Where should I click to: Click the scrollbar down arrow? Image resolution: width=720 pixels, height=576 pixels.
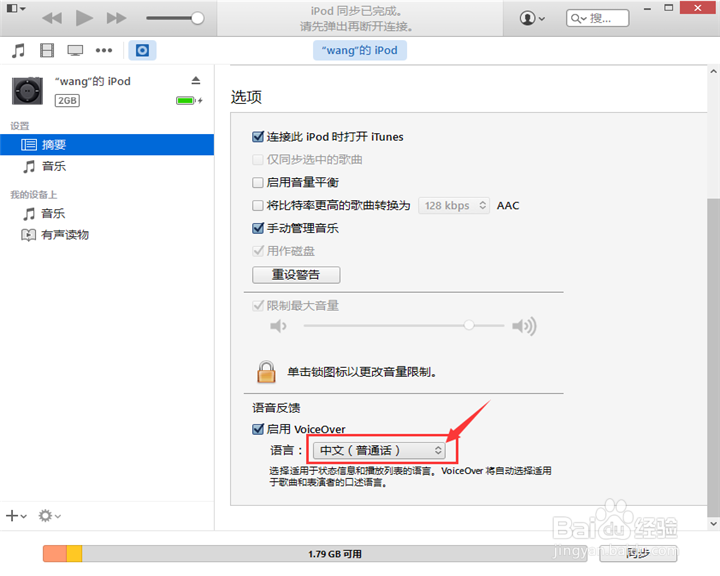713,524
